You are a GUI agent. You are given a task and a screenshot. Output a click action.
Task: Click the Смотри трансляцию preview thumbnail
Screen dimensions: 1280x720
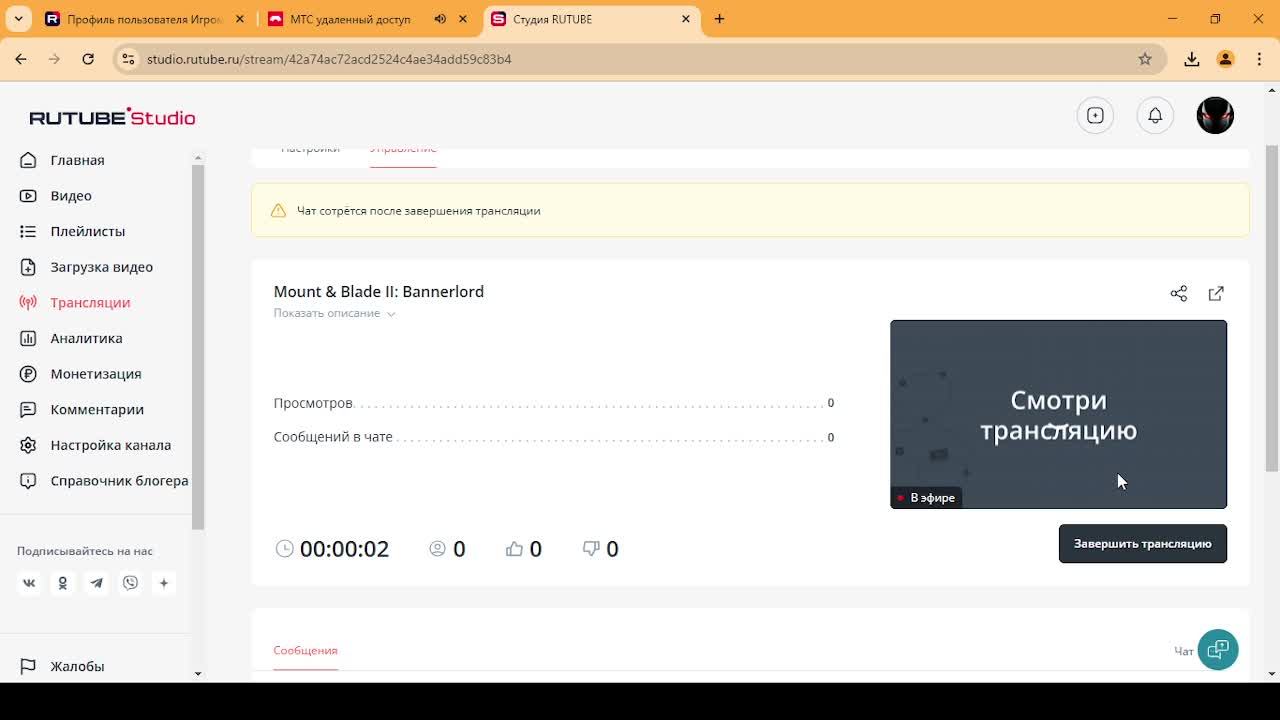(1058, 414)
